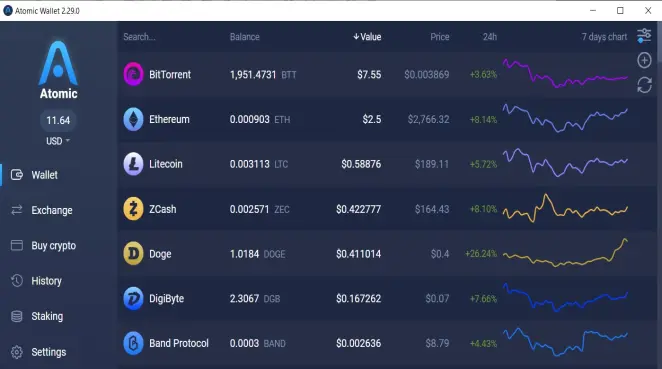
Task: Maximize the Atomic Wallet window
Action: (620, 11)
